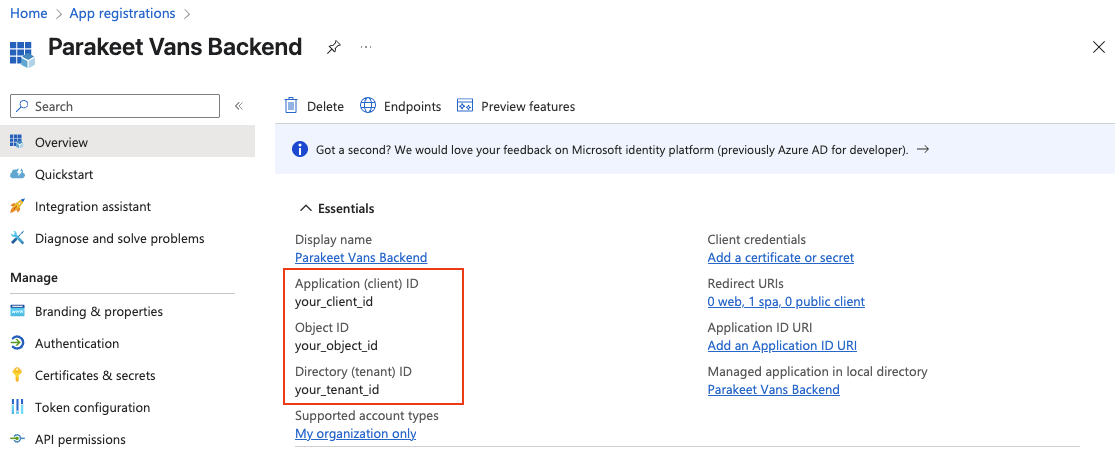Open Branding & properties

click(x=98, y=312)
